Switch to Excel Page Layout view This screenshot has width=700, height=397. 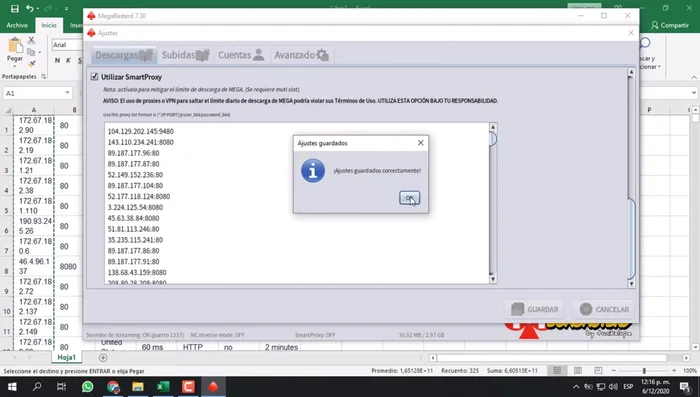[578, 371]
